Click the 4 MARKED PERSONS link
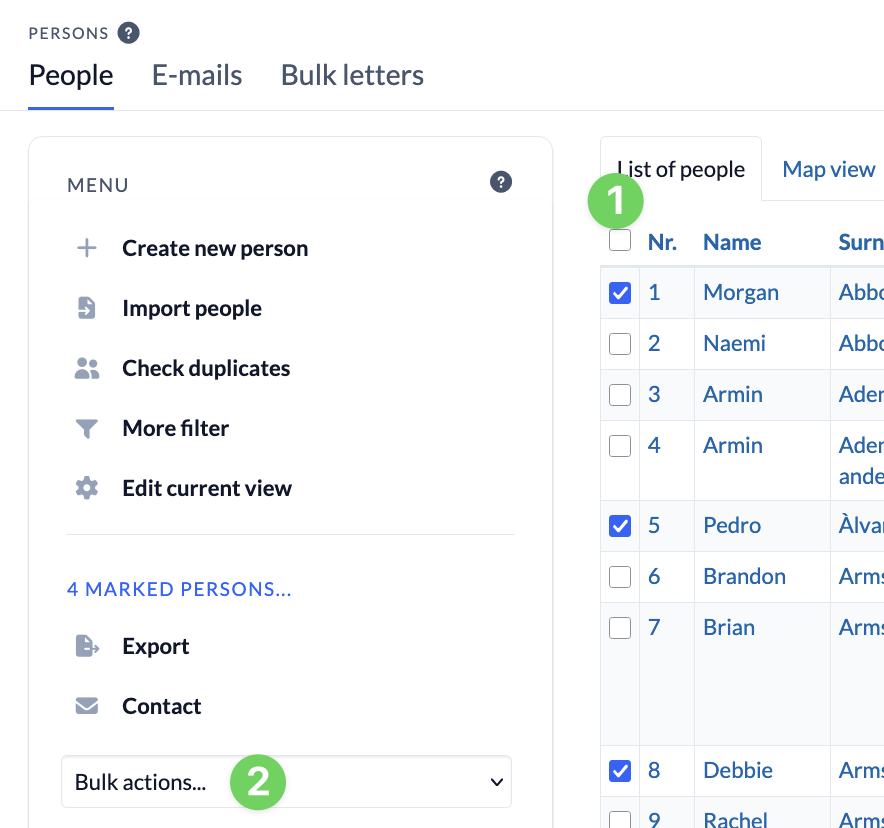 point(179,589)
